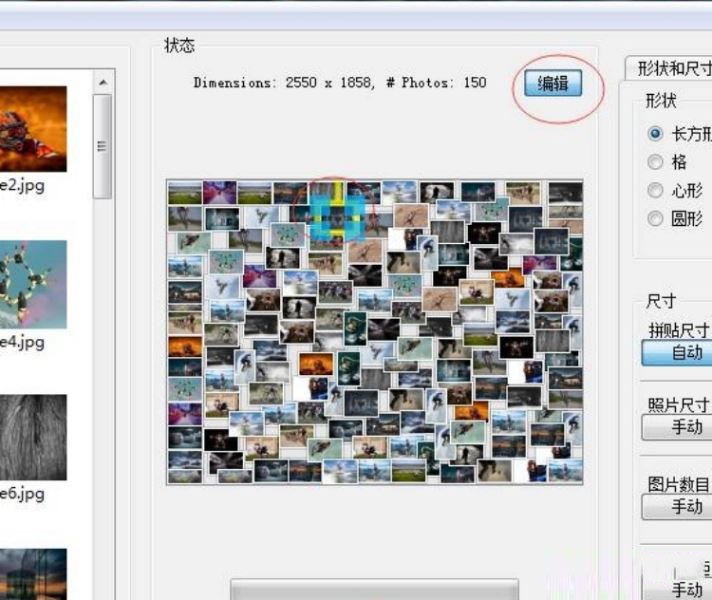Click 手动 button under 照片尺寸

click(677, 427)
